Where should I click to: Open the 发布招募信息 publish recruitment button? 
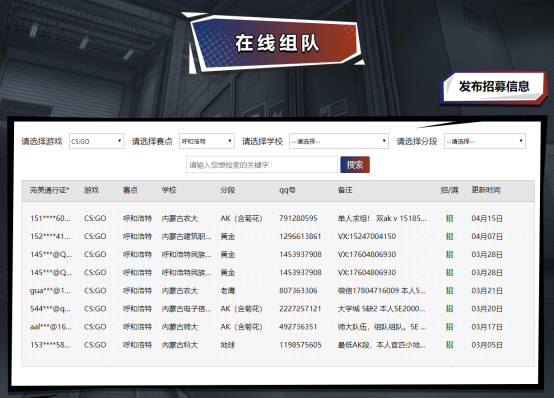coord(494,87)
